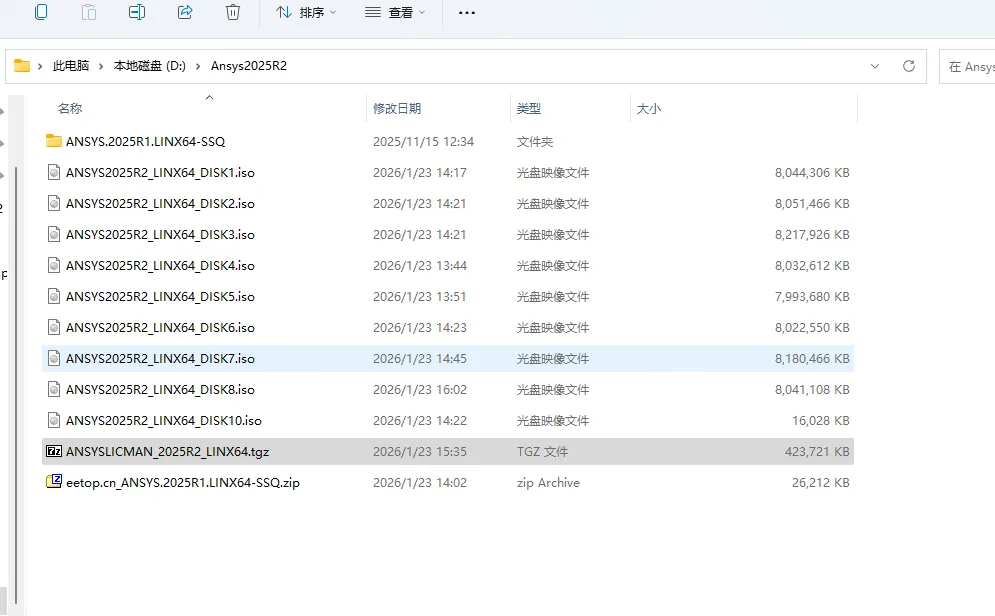Navigate to 本地磁盘 (D:) breadcrumb
This screenshot has height=616, width=995.
(149, 66)
